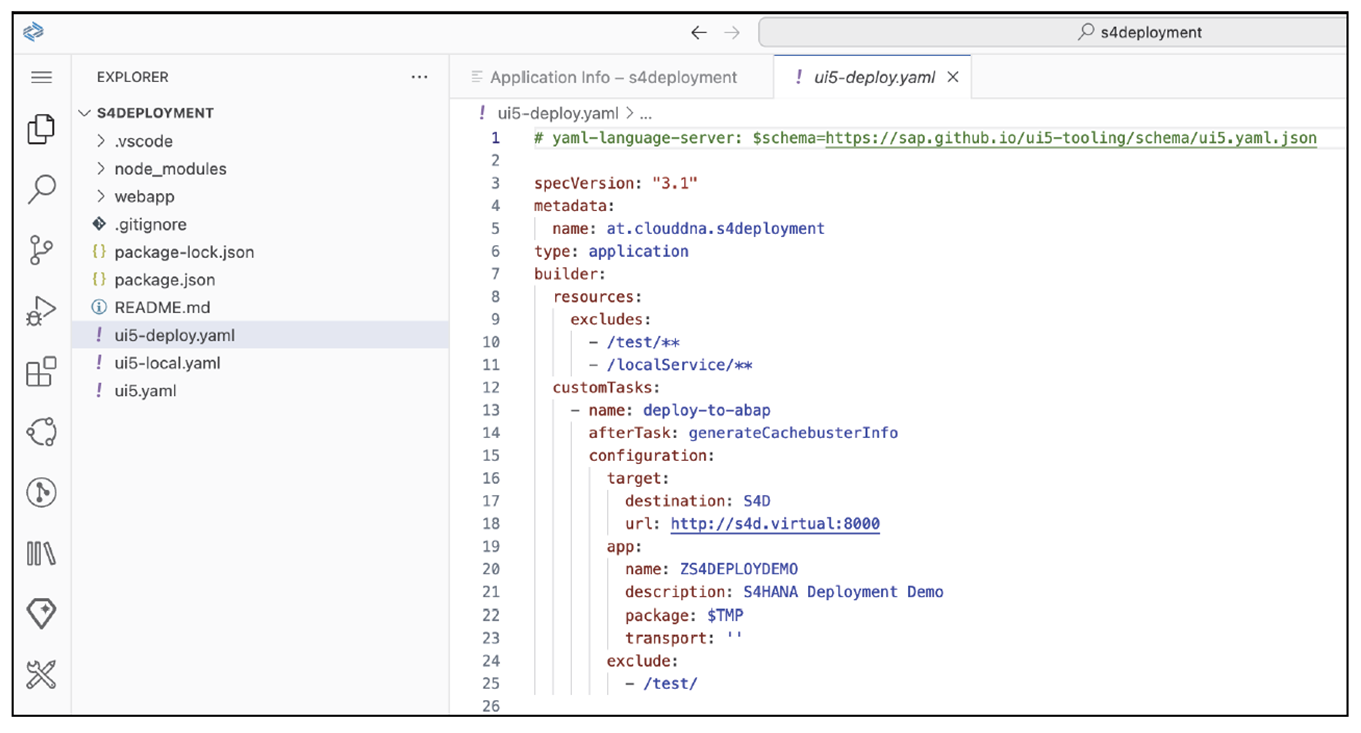
Task: Click the SAP Business Application Studio logo
Action: [33, 32]
